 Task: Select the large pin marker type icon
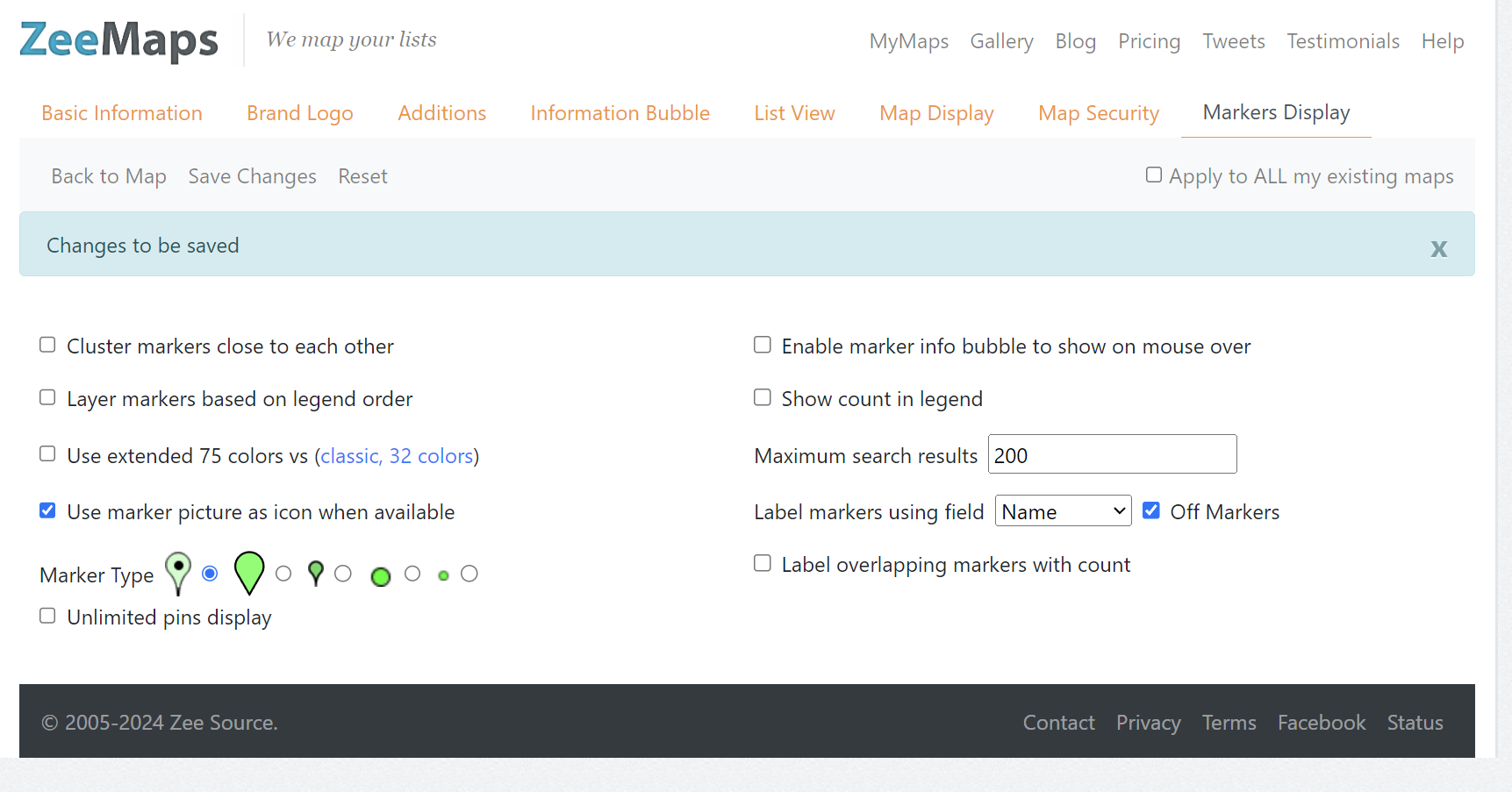(248, 572)
